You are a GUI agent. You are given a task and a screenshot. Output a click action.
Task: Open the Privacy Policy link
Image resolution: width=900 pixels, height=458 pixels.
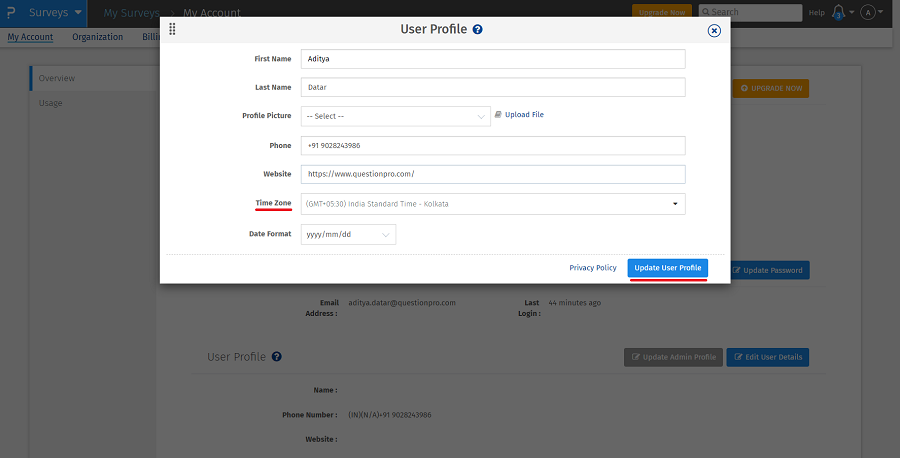pos(593,268)
